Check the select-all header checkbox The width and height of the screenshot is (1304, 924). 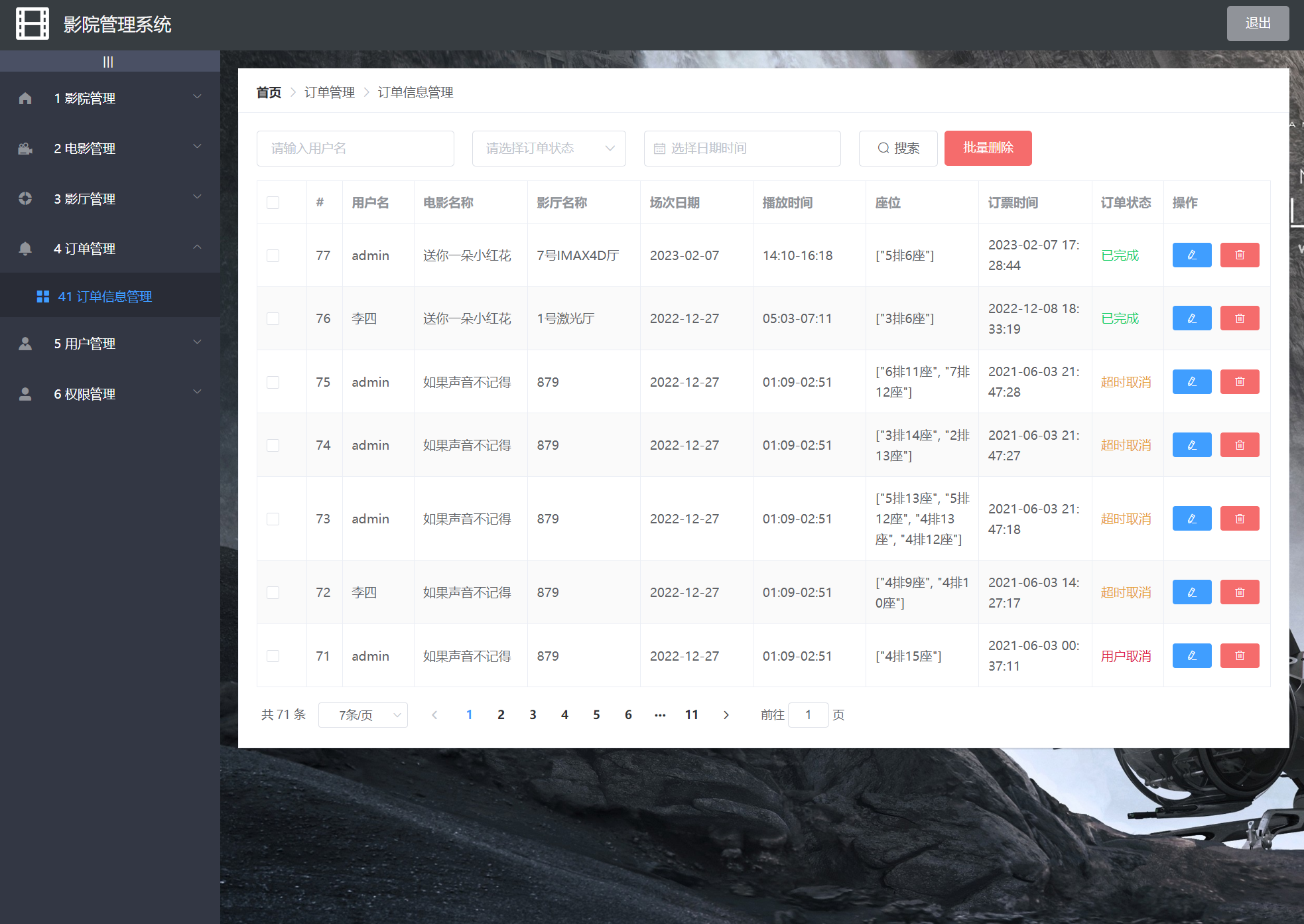pos(273,203)
